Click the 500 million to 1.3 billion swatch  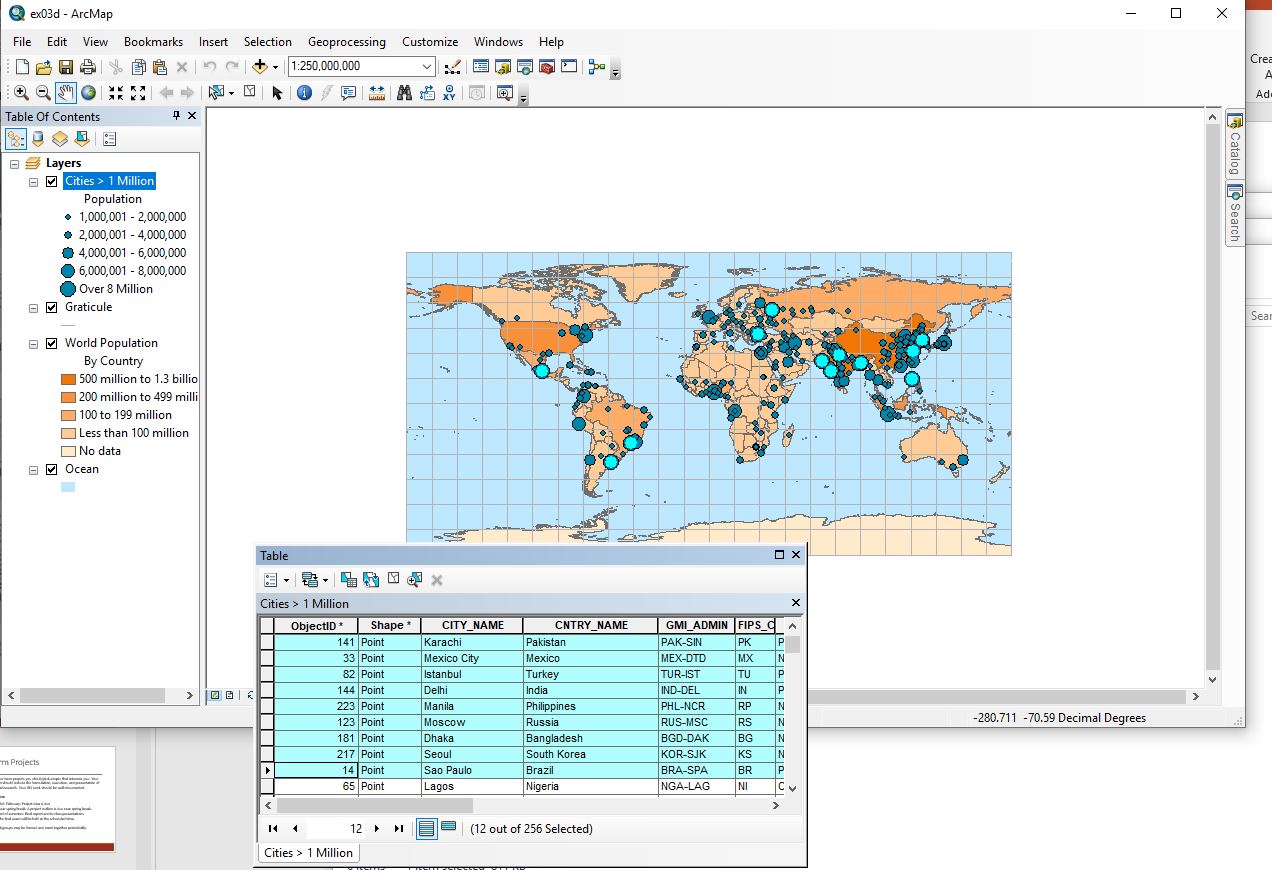click(68, 379)
